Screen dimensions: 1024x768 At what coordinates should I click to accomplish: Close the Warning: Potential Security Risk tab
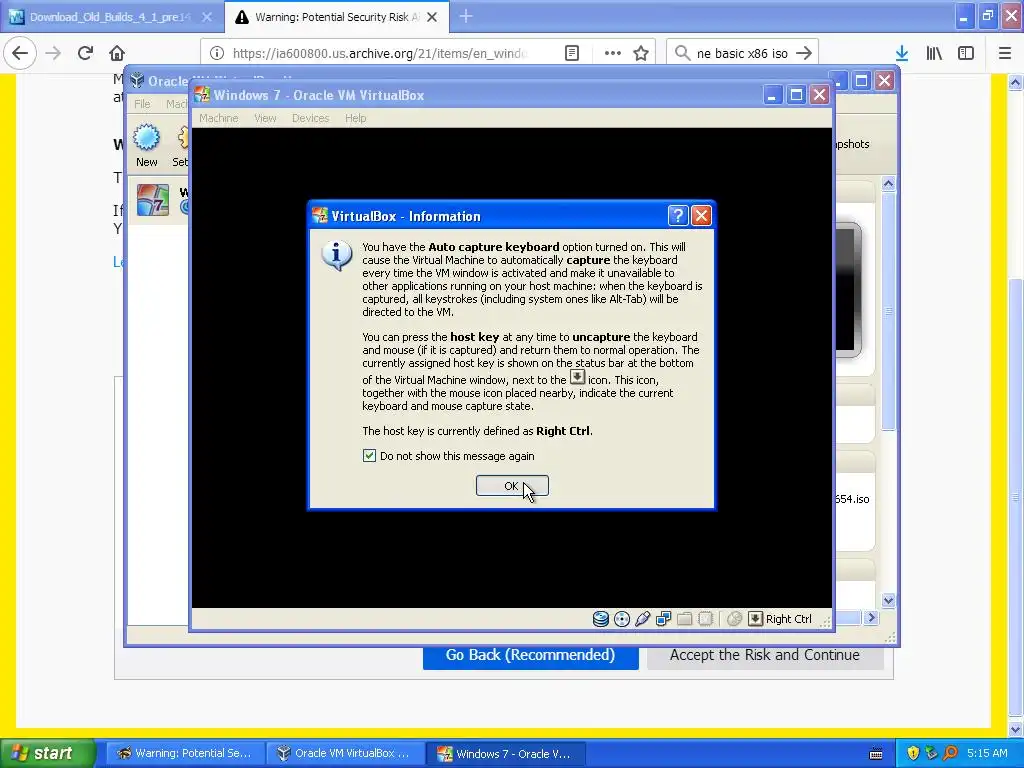432,17
